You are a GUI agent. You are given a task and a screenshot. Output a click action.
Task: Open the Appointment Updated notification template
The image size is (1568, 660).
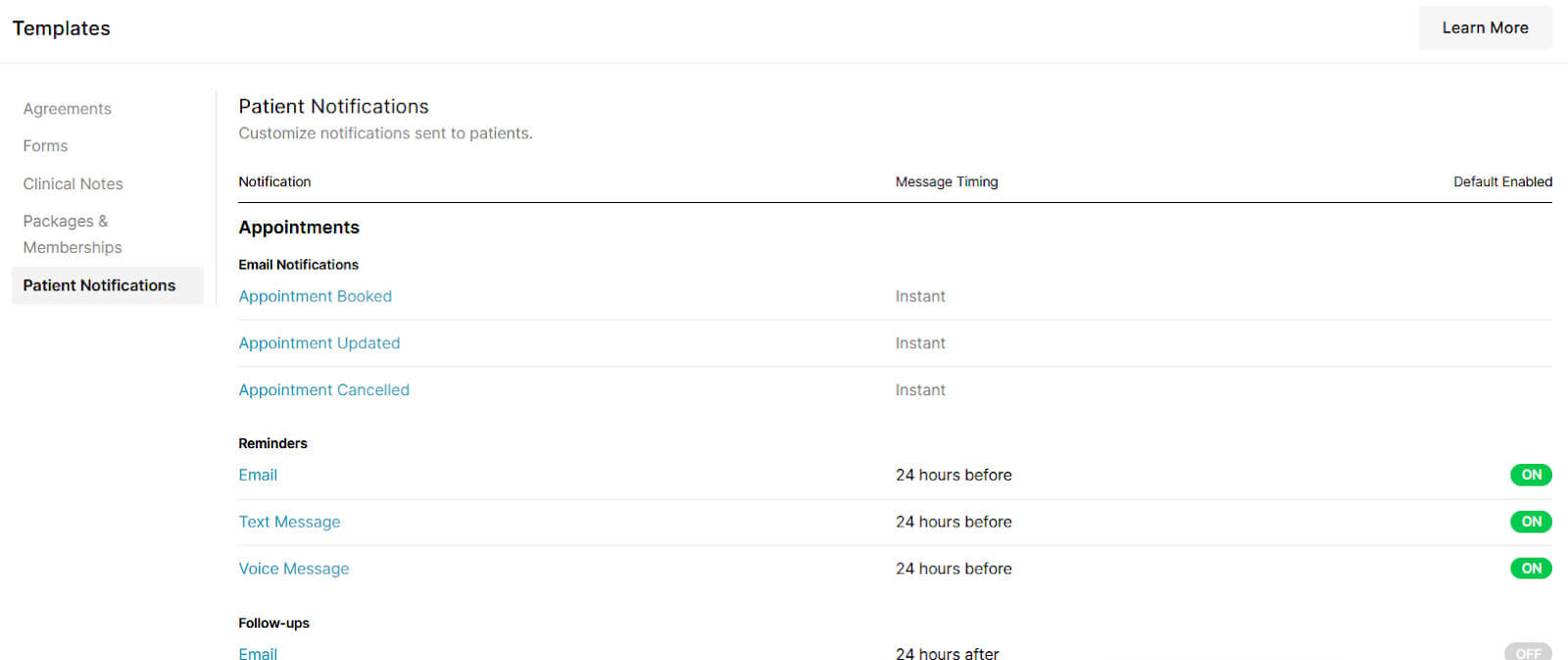[x=318, y=342]
